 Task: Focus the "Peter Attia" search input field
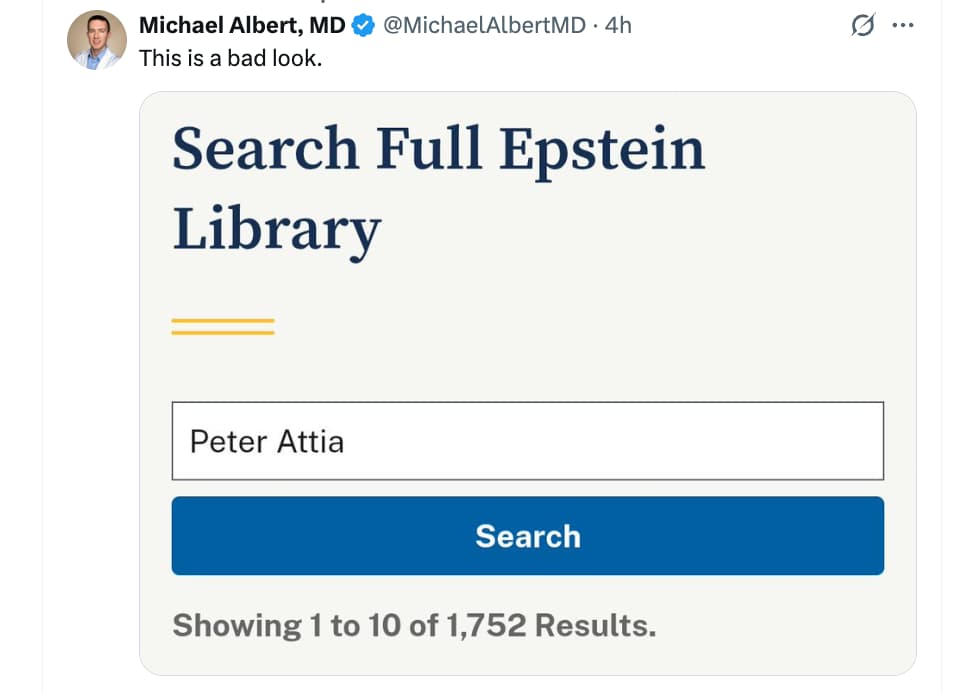(x=600, y=441)
